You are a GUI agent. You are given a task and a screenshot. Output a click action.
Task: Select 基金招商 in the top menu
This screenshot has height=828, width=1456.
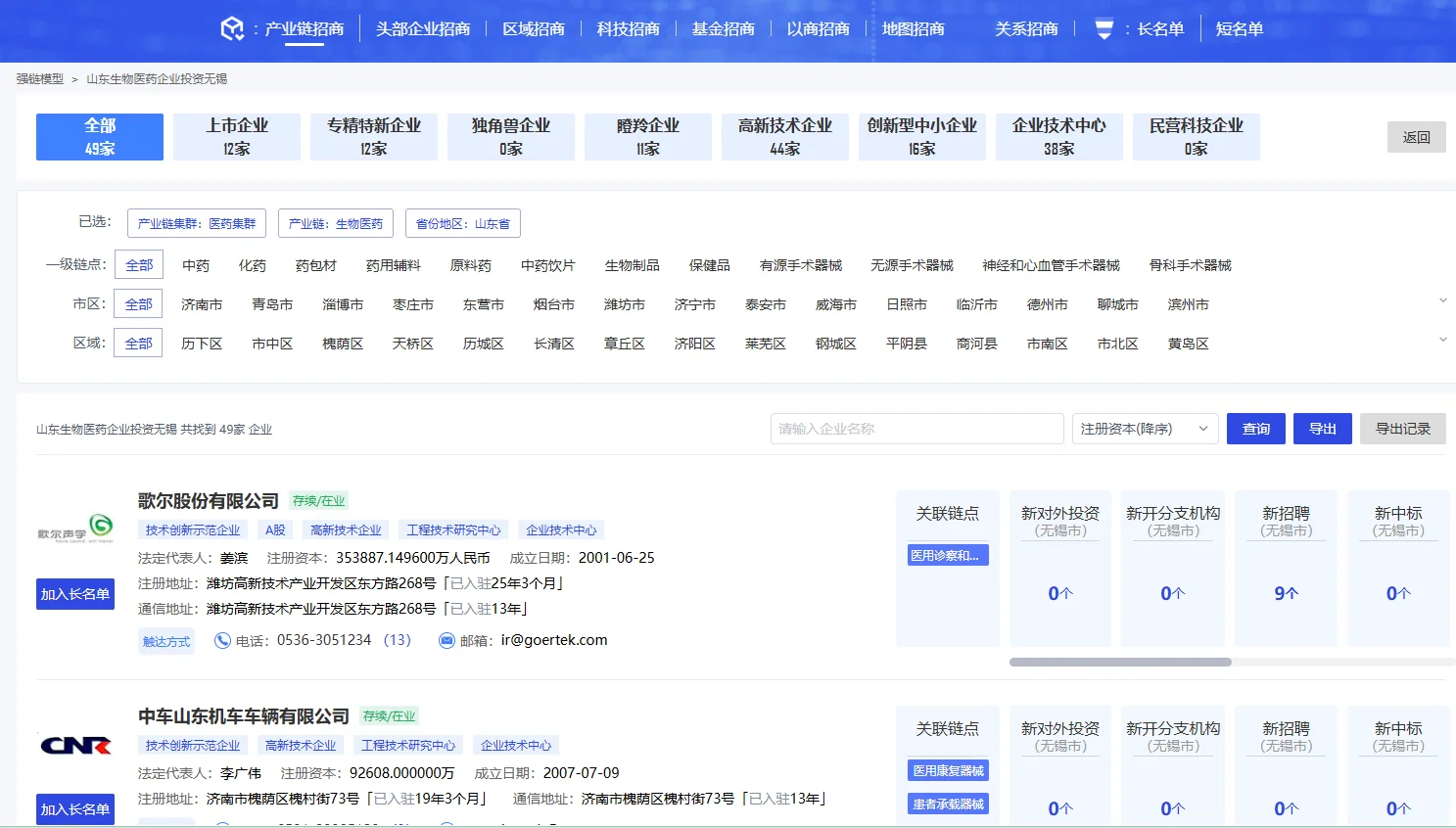pos(724,29)
